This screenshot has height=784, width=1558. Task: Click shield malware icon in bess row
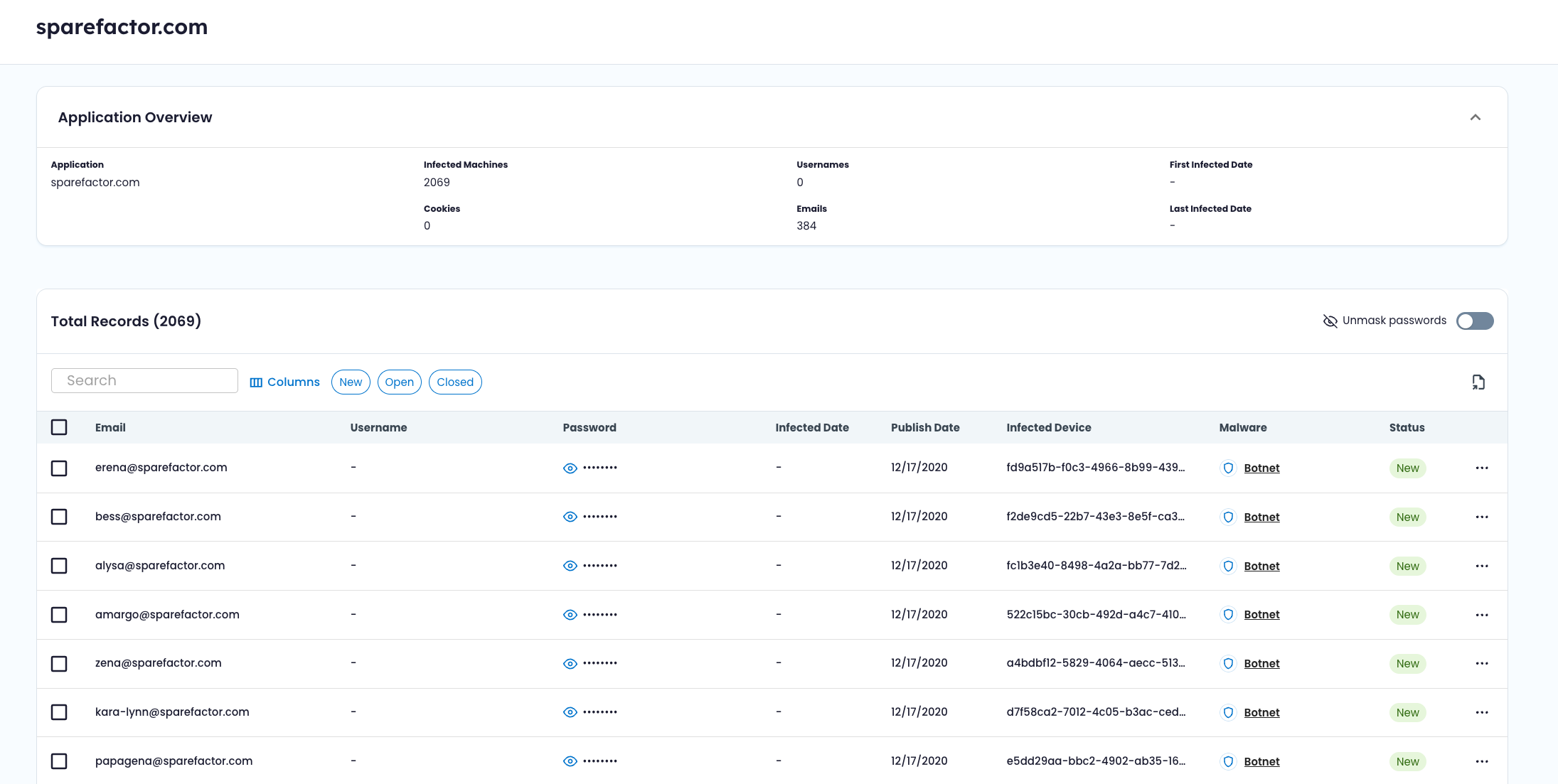click(x=1228, y=517)
